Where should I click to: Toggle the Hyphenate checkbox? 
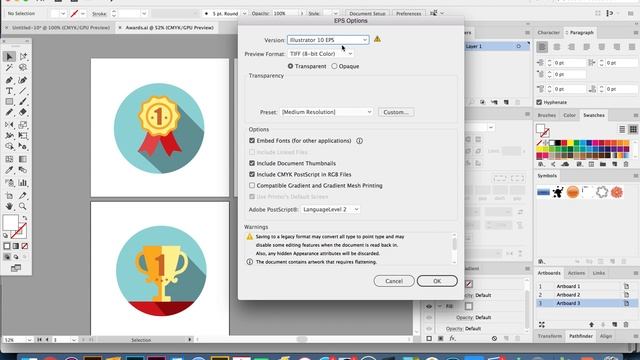coord(539,102)
